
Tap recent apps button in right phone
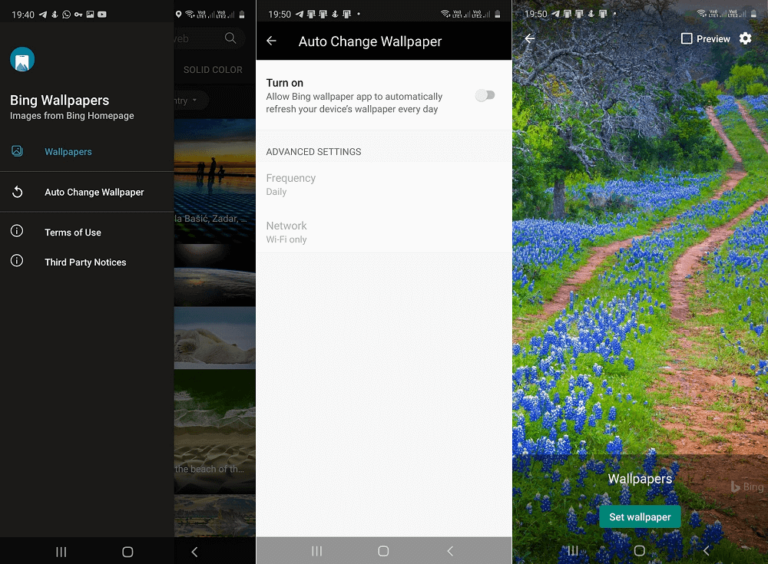[x=573, y=550]
